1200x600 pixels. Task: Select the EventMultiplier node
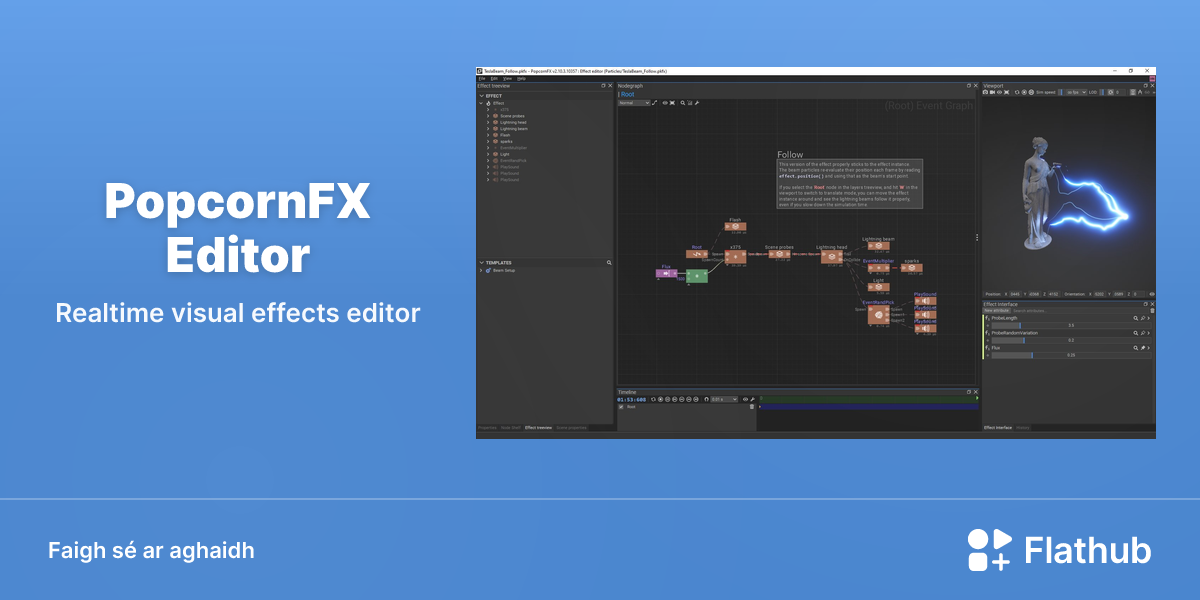[x=878, y=268]
